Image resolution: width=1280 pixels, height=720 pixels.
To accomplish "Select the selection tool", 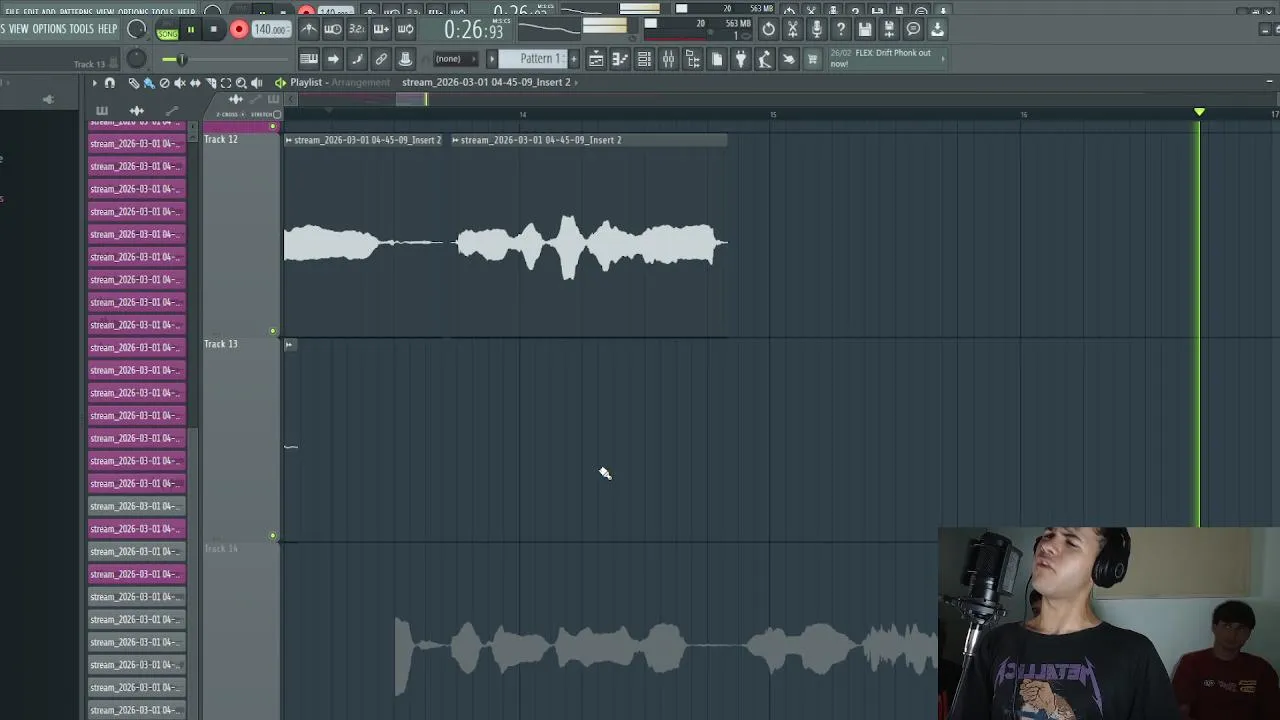I will pos(226,83).
